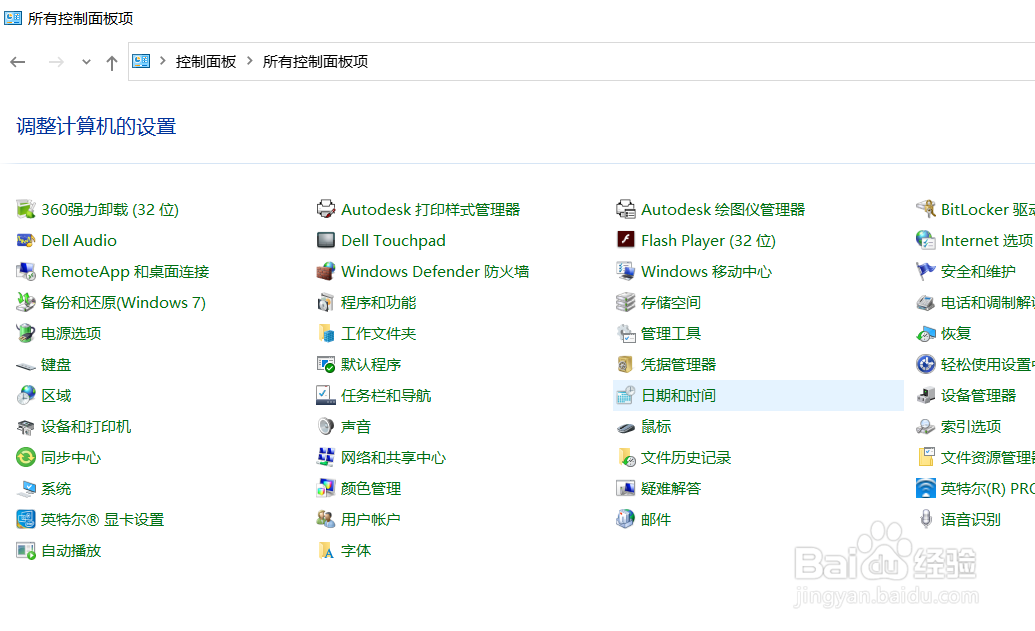Open the 工作文件夹 icon
1035x631 pixels.
click(326, 333)
